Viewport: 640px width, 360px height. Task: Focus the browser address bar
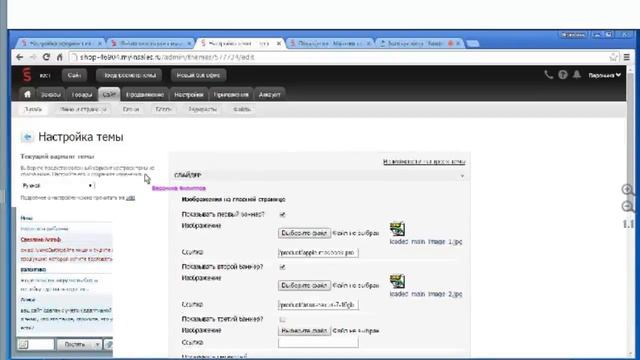pyautogui.click(x=339, y=58)
